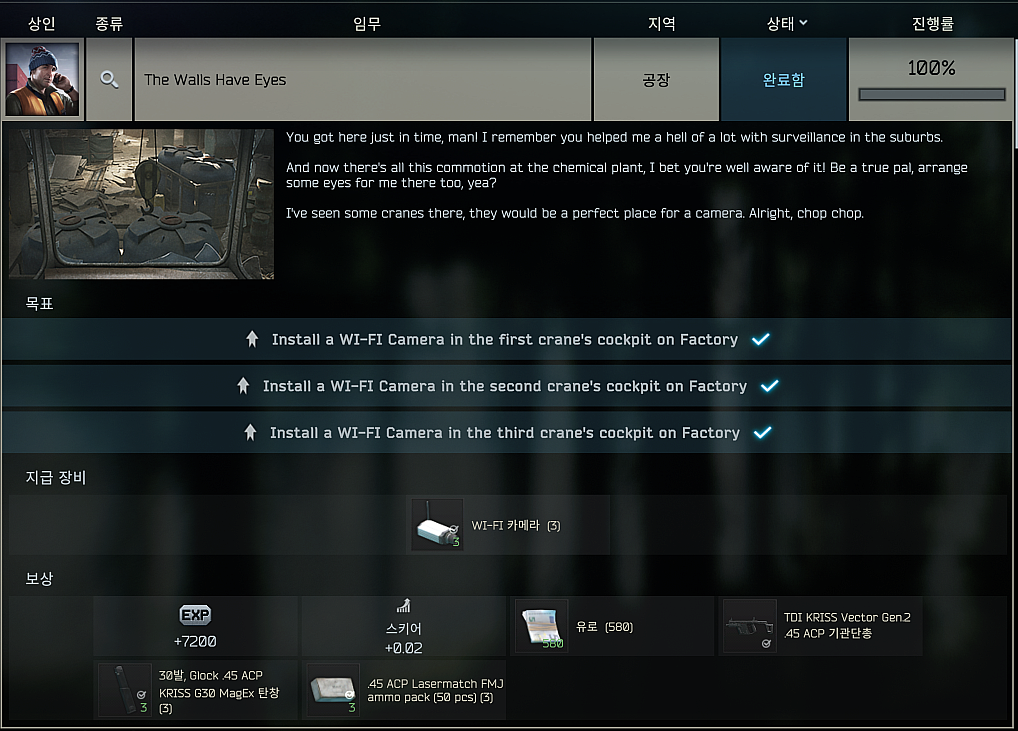Expand third crane objective location arrow
This screenshot has height=731, width=1018.
pyautogui.click(x=250, y=432)
